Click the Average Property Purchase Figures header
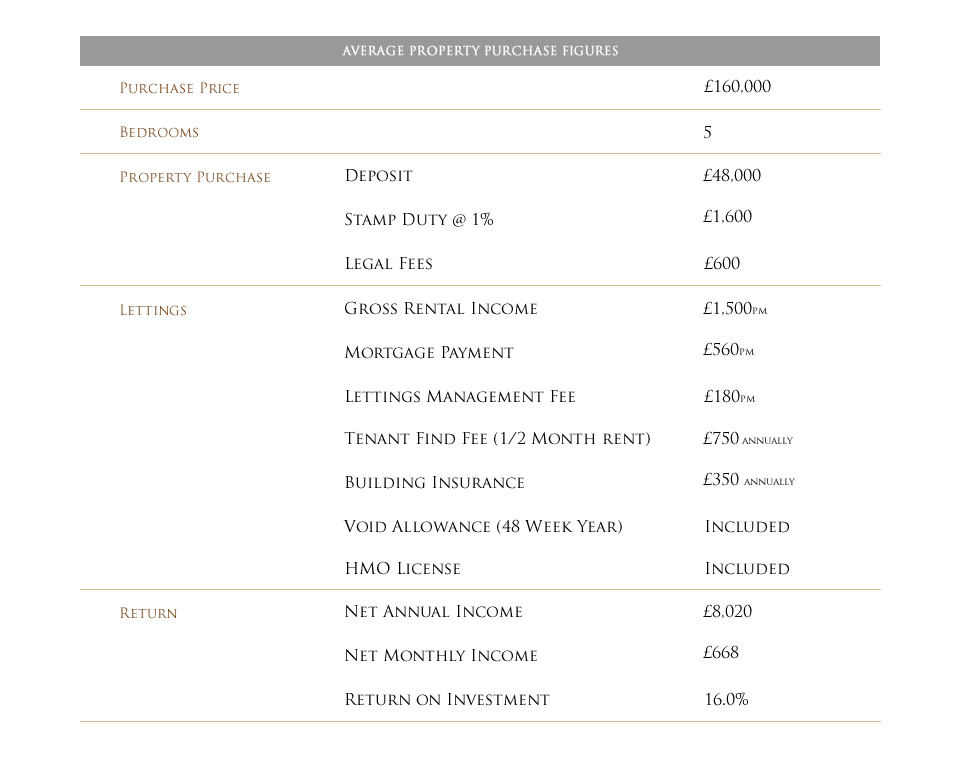960x760 pixels. (x=480, y=51)
